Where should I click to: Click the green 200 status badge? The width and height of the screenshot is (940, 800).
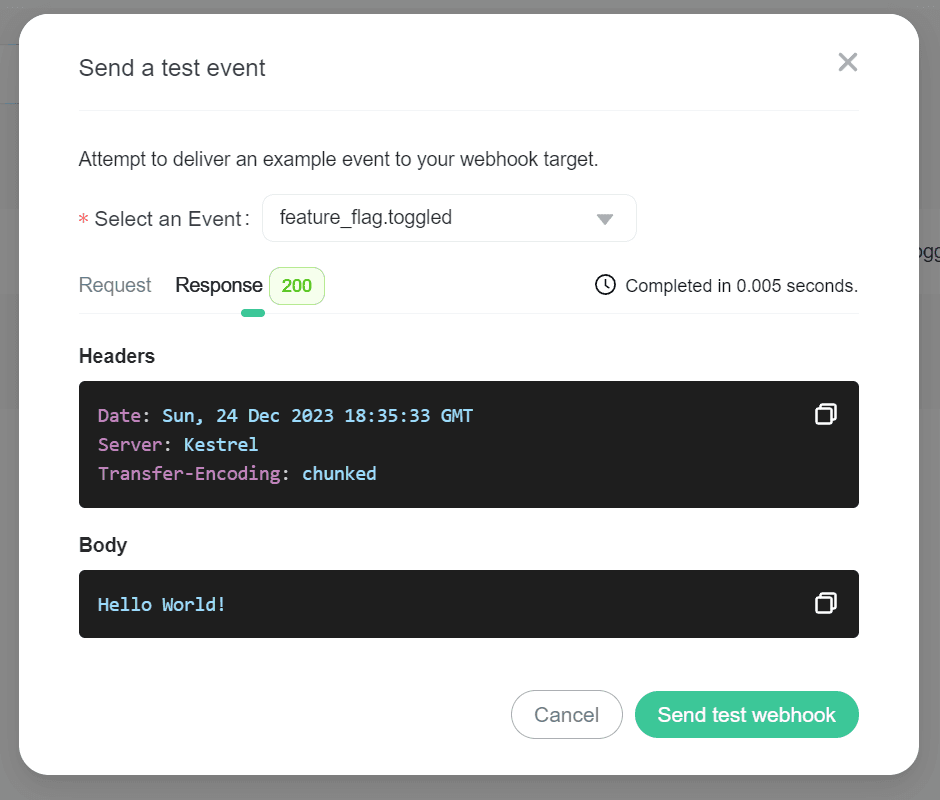pyautogui.click(x=297, y=285)
